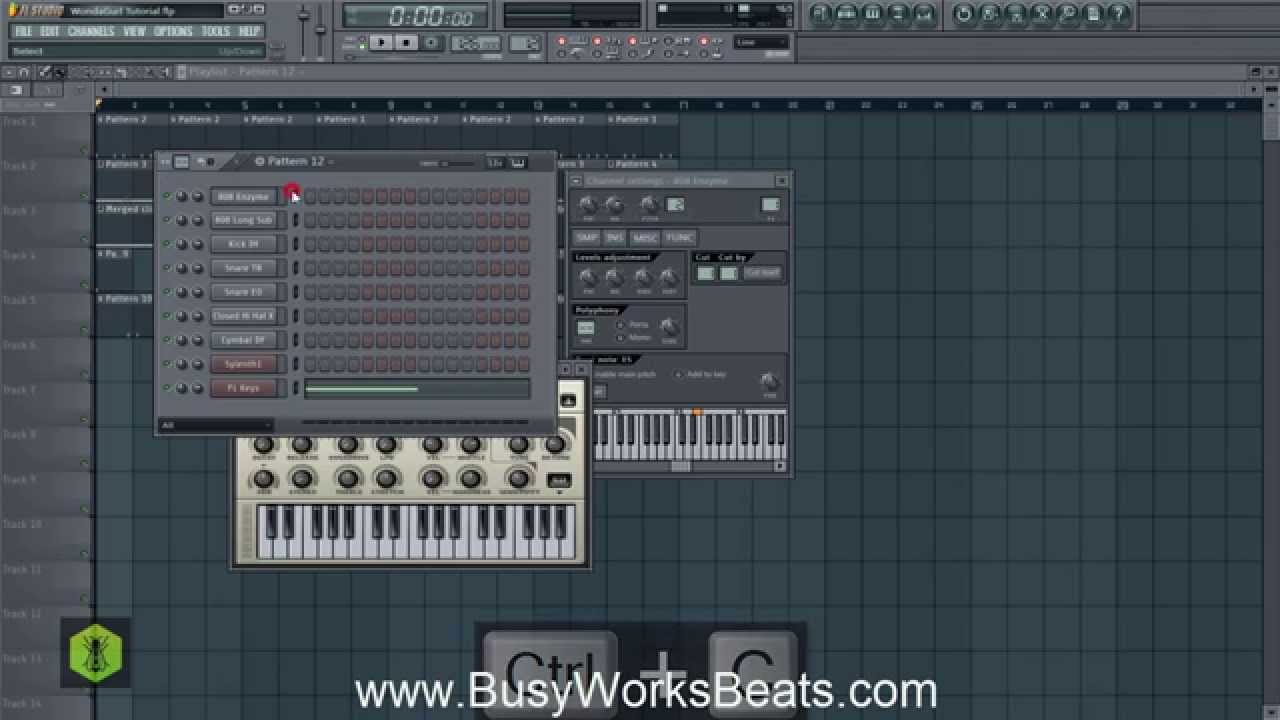The height and width of the screenshot is (720, 1280).
Task: Mute the 808 Long Sub channel
Action: click(167, 221)
